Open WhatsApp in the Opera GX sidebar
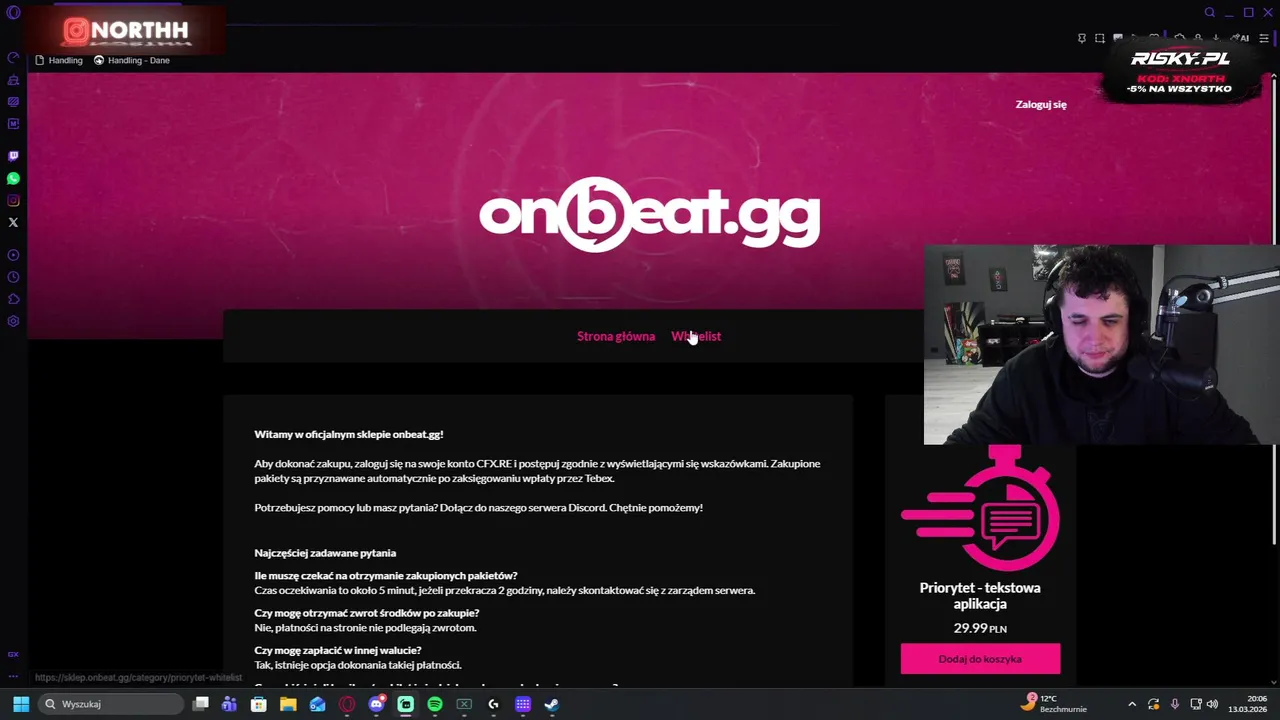 click(x=13, y=178)
